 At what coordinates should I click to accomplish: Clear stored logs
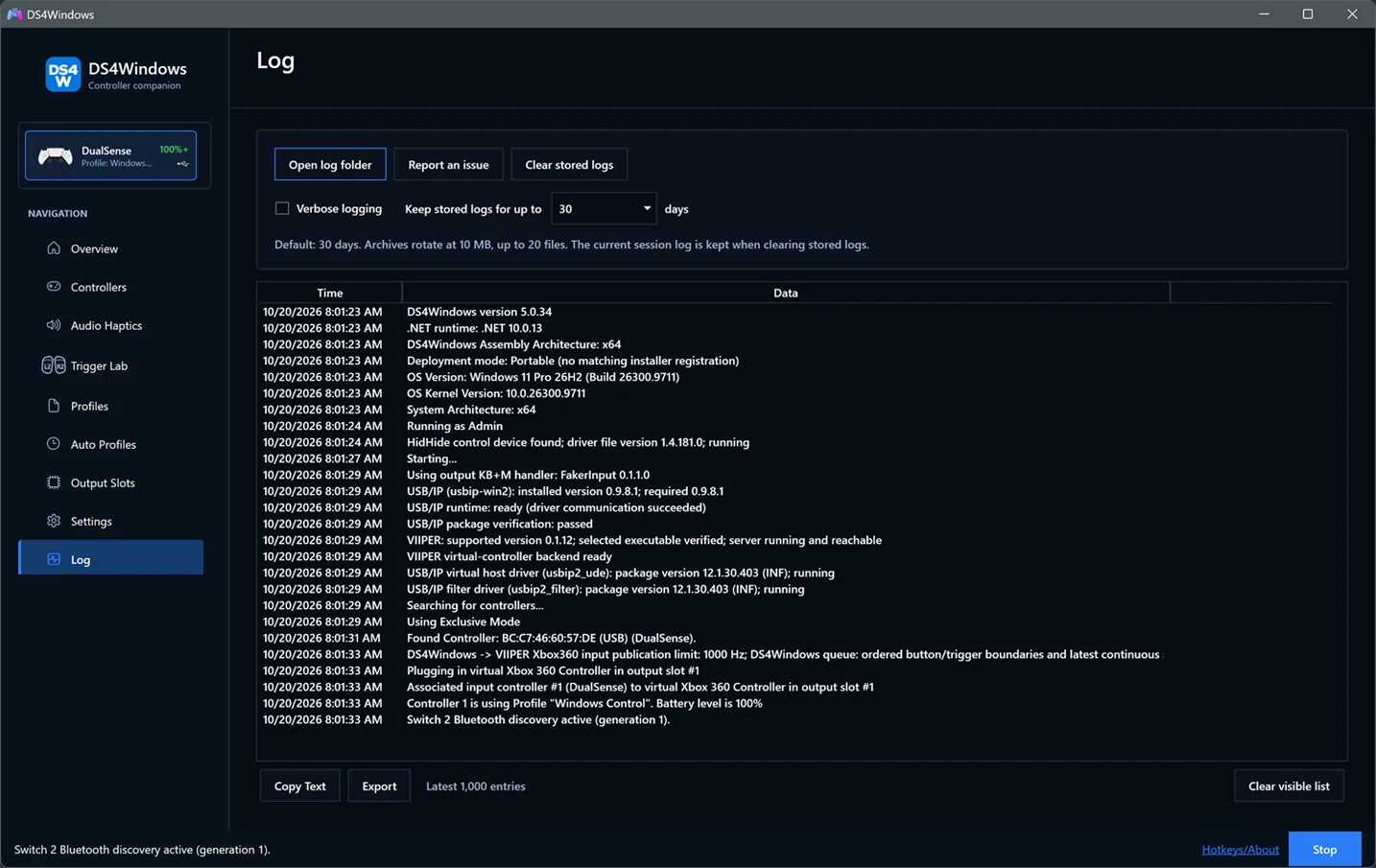[569, 164]
